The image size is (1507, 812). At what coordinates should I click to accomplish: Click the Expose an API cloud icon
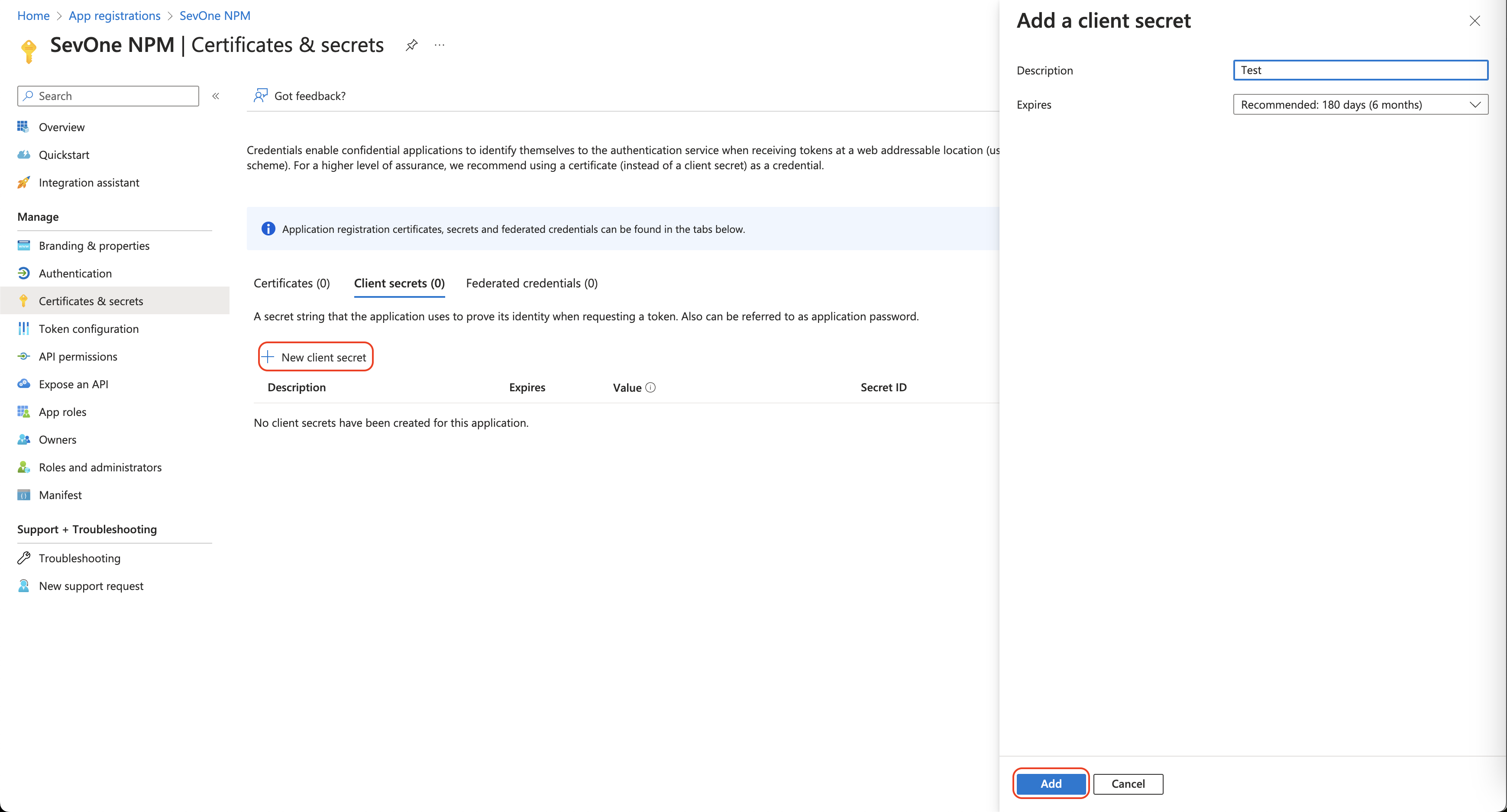[23, 384]
